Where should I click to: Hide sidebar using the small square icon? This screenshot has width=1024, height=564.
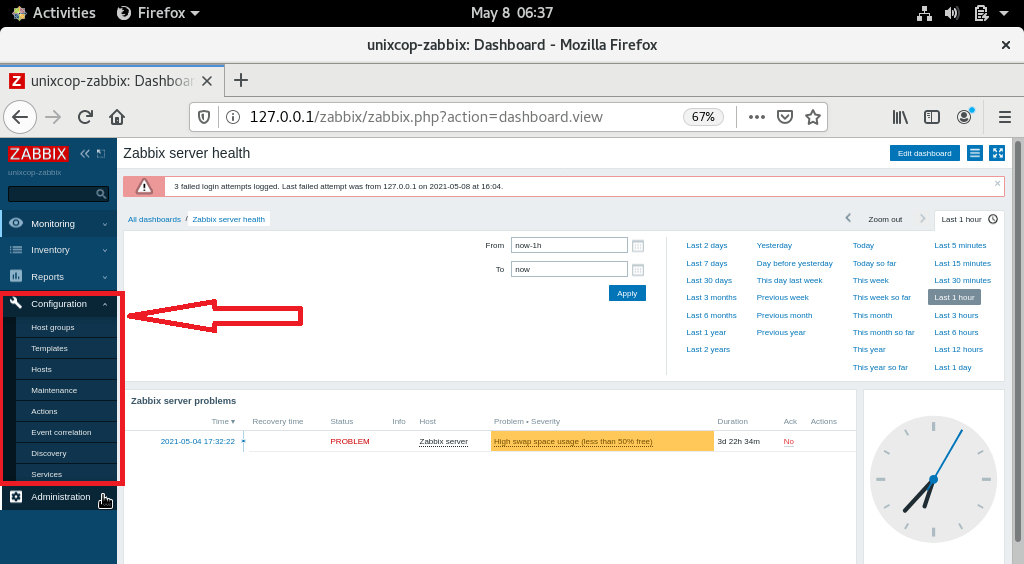point(101,153)
